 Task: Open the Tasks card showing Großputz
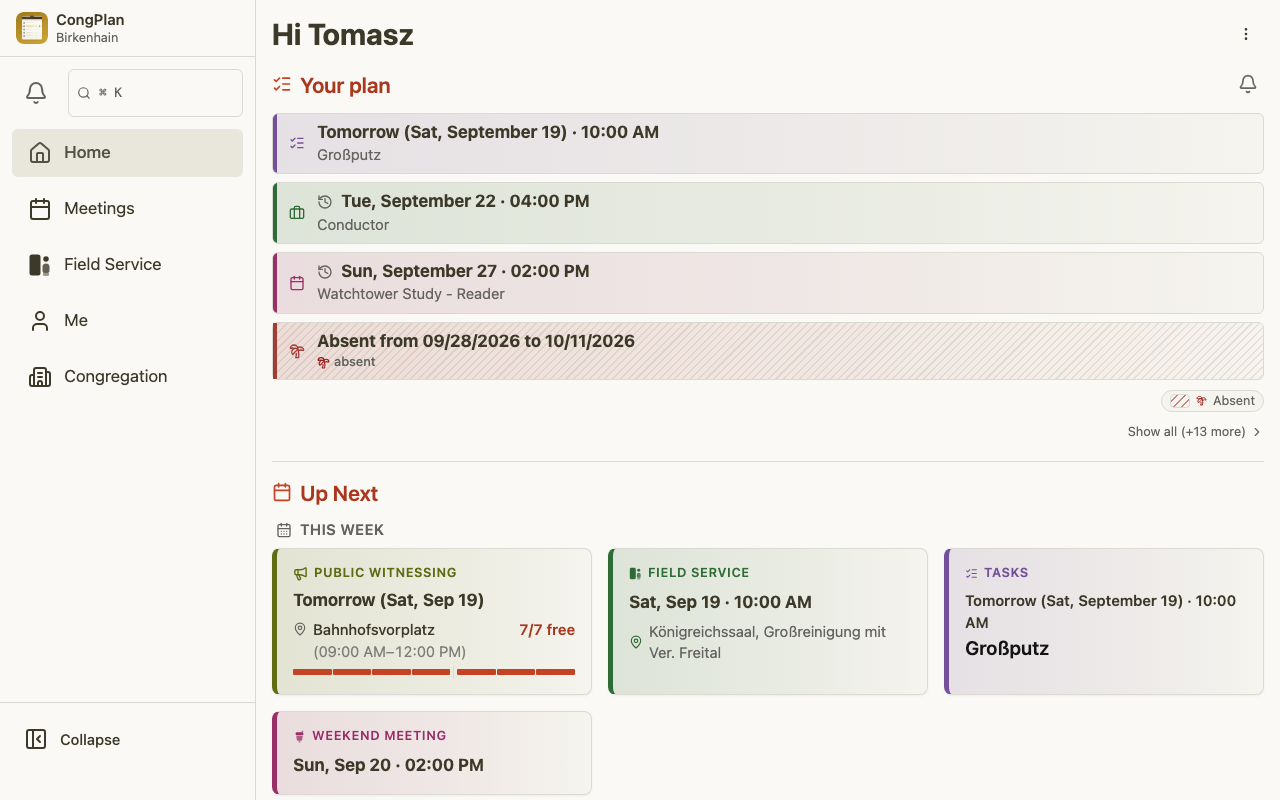1104,621
